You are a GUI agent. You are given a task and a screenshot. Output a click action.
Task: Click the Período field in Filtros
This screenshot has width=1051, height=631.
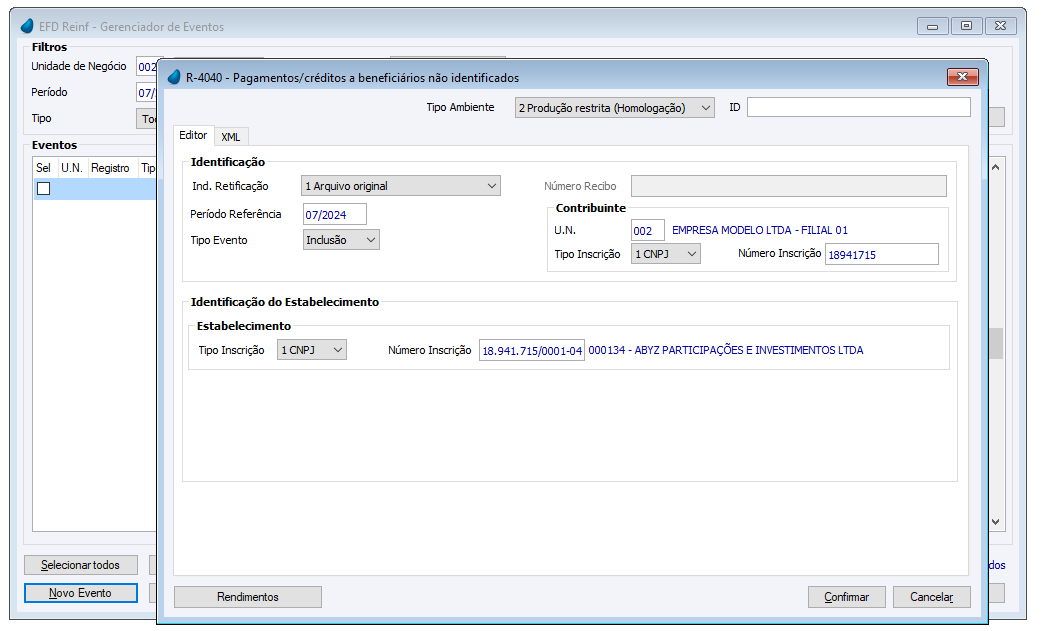coord(147,93)
